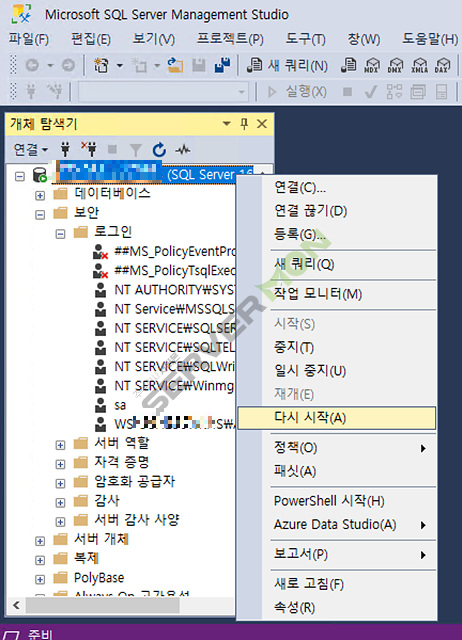
Task: Open the 파일(F) menu
Action: pos(29,39)
